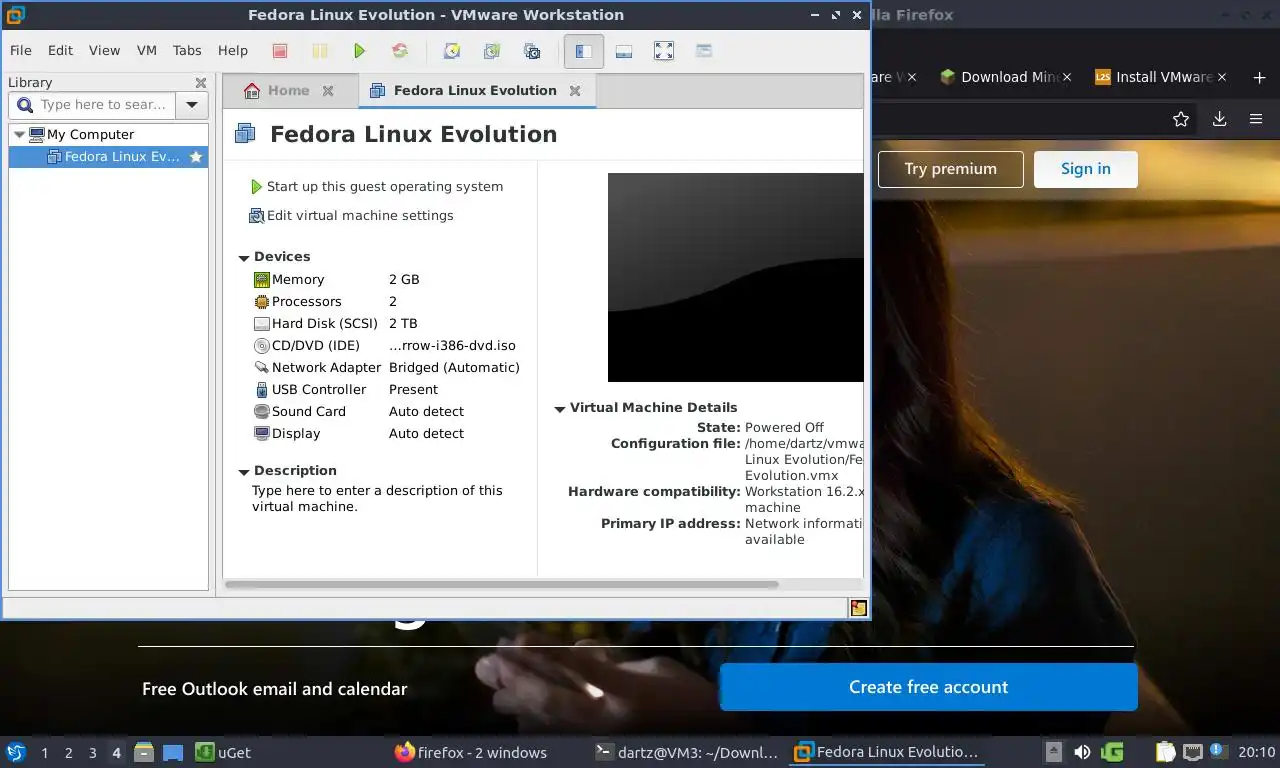Collapse the Devices section
The height and width of the screenshot is (768, 1280).
pos(244,258)
